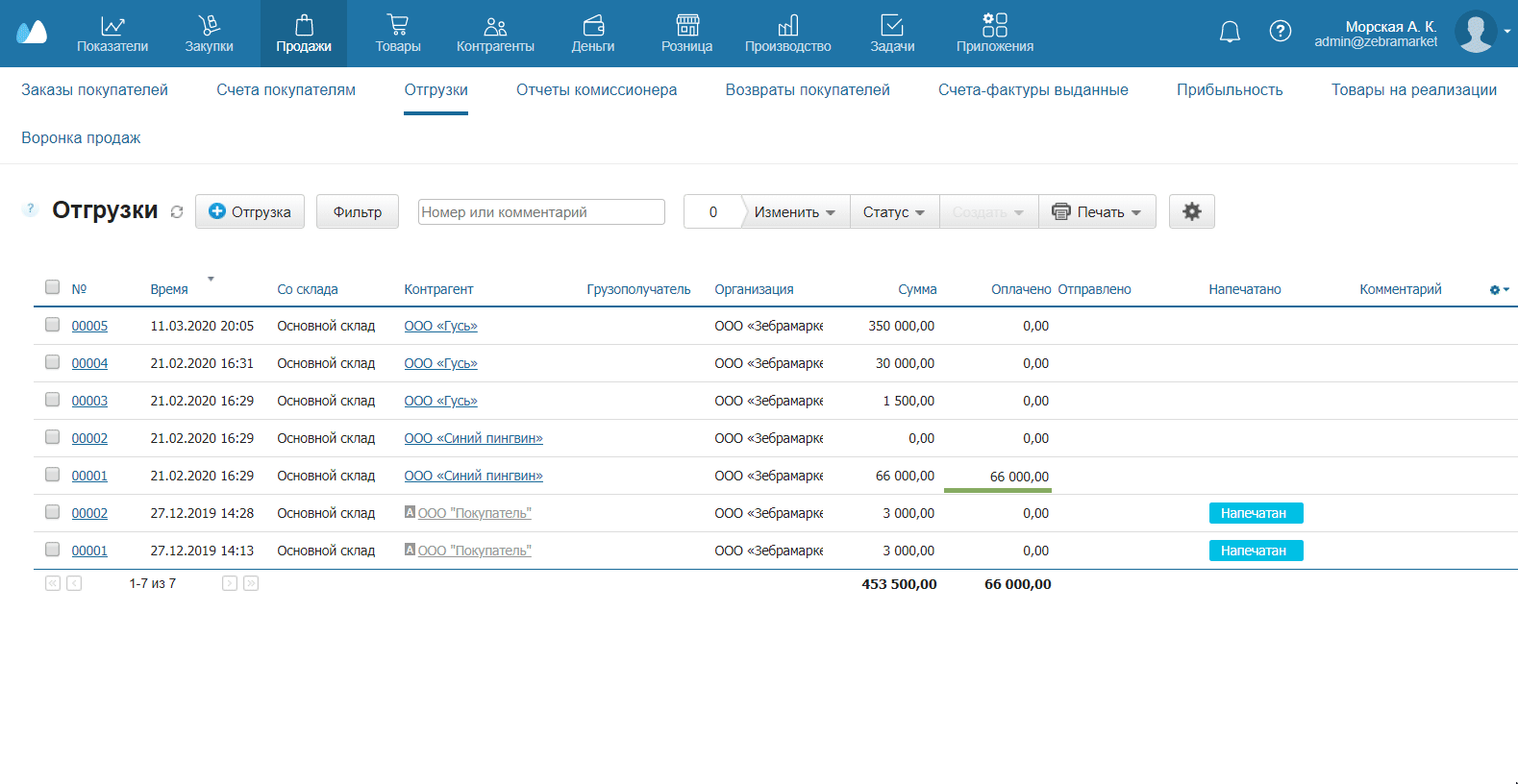Go to the Товары cart icon
This screenshot has width=1518, height=784.
(x=397, y=27)
